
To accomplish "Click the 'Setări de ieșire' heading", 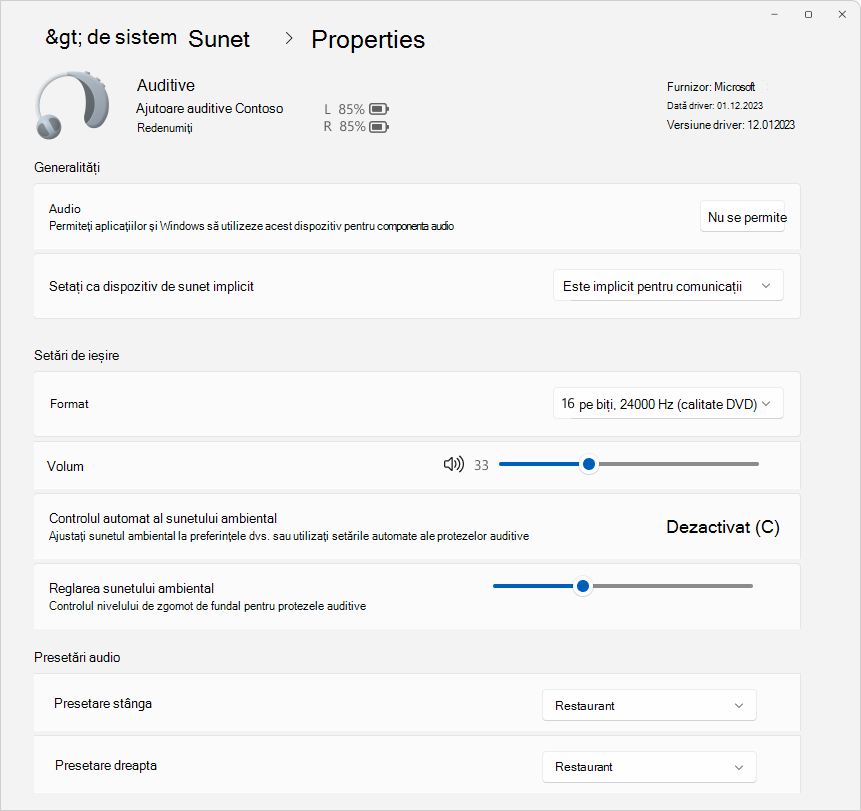I will tap(76, 355).
